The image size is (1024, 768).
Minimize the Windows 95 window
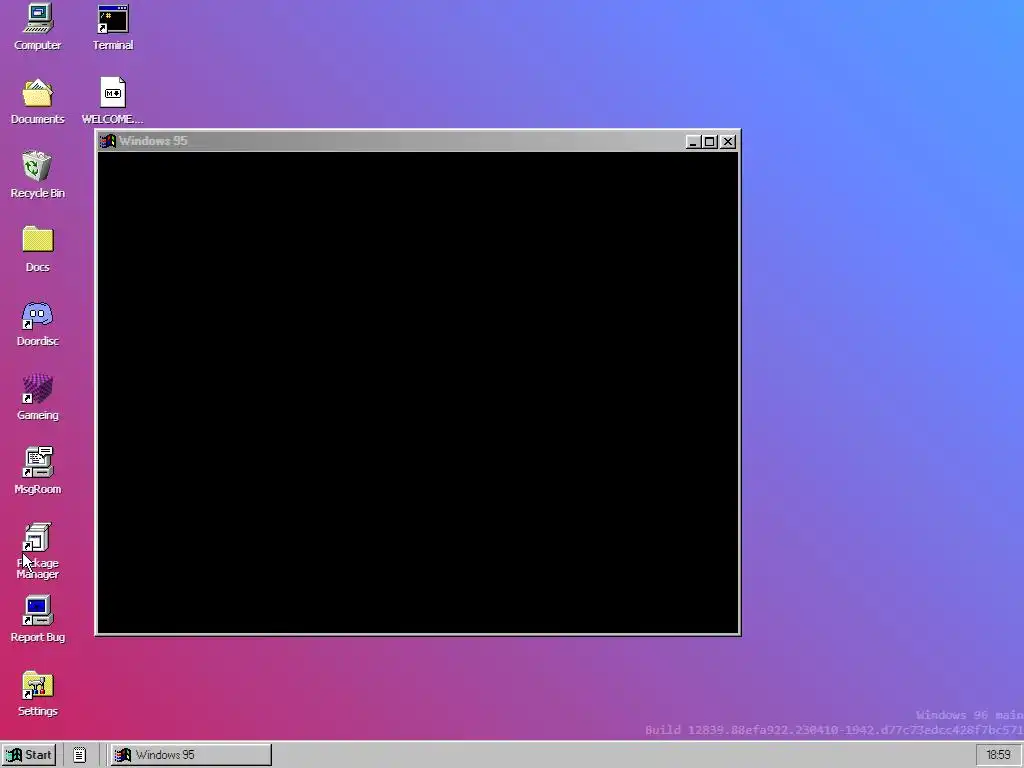pyautogui.click(x=693, y=142)
